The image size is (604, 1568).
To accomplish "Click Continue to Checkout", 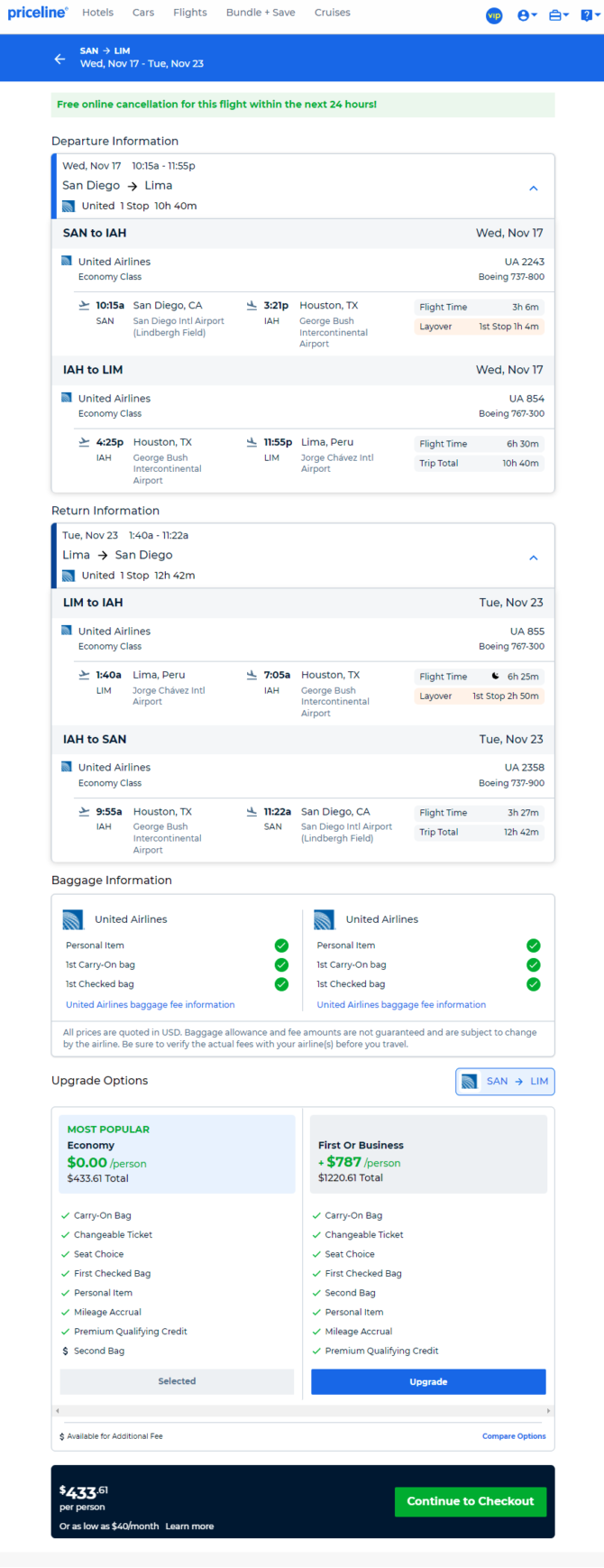I will click(x=471, y=1501).
